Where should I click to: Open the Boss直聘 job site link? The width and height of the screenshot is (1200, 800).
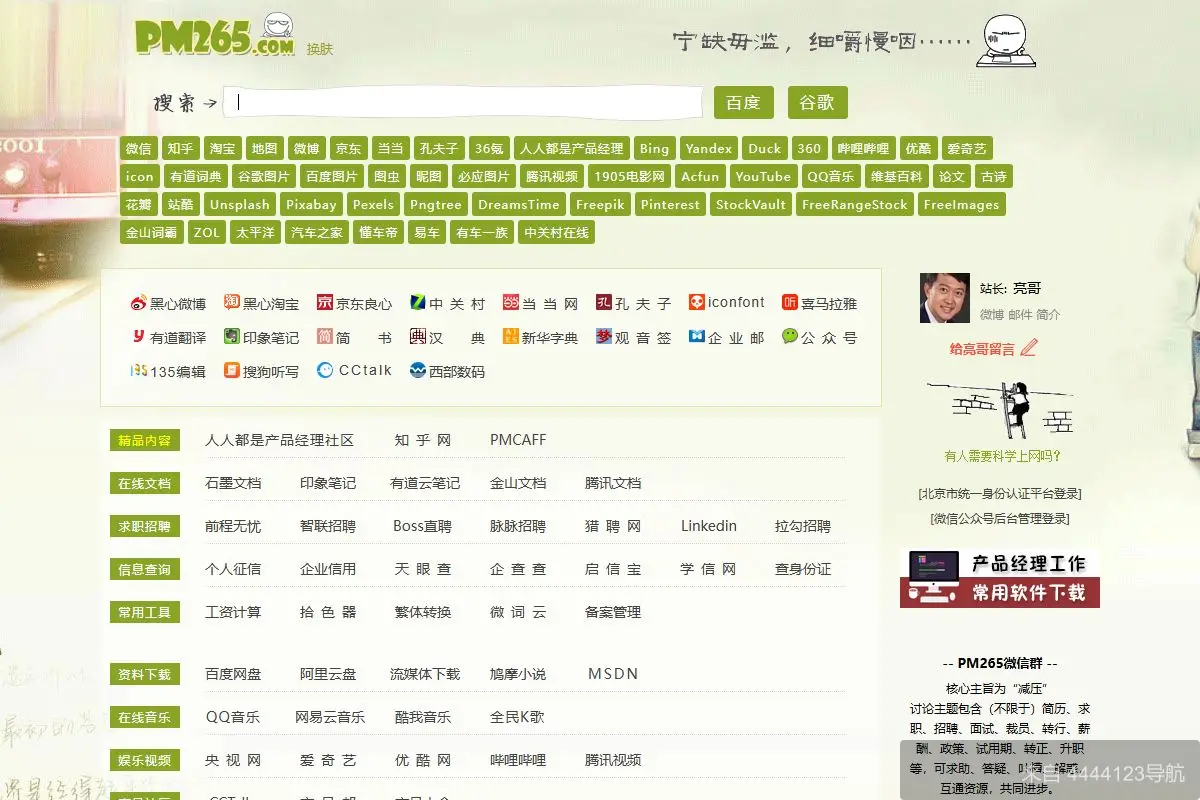[x=424, y=525]
